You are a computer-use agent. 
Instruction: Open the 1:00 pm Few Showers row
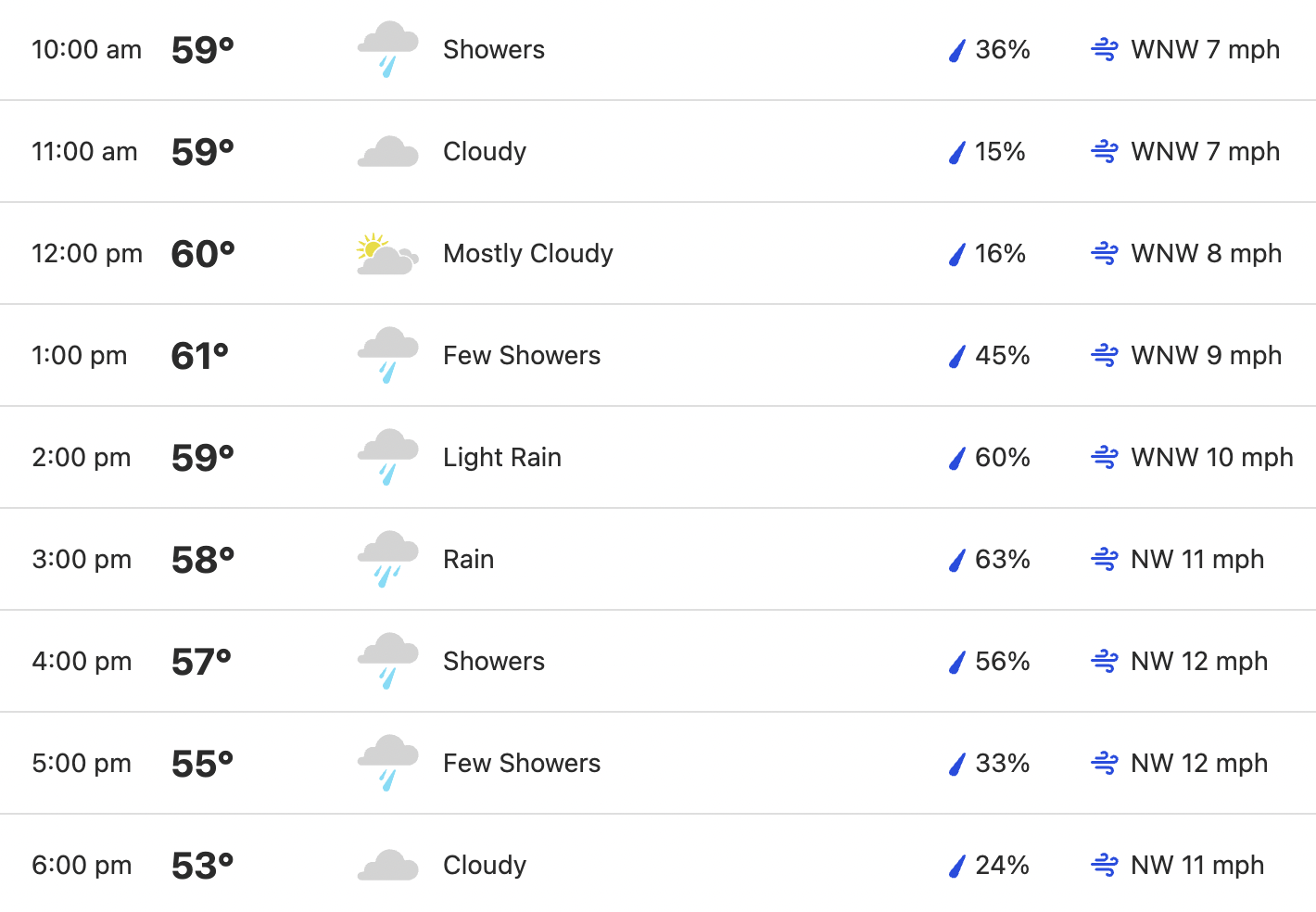(658, 356)
